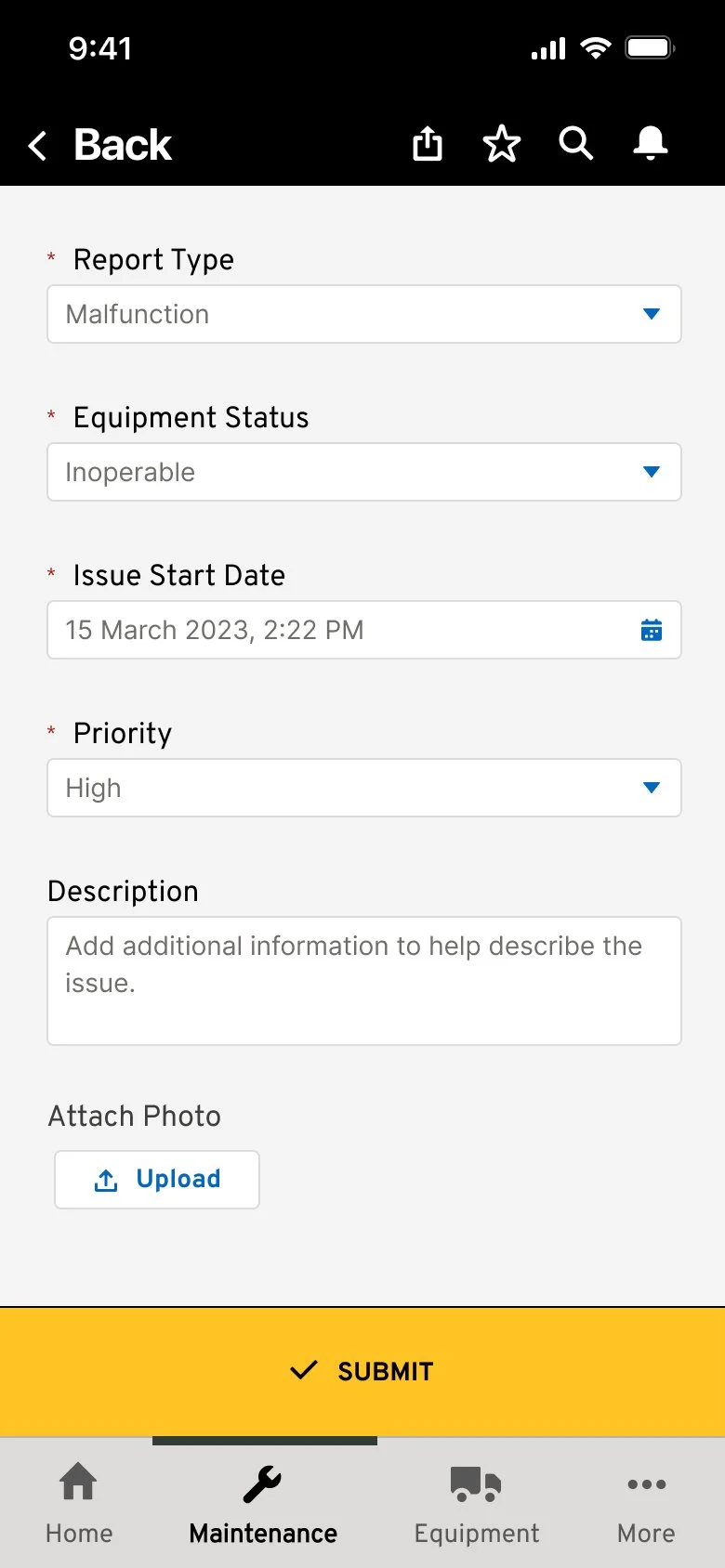
Task: Open the Priority dropdown set to High
Action: tap(364, 788)
